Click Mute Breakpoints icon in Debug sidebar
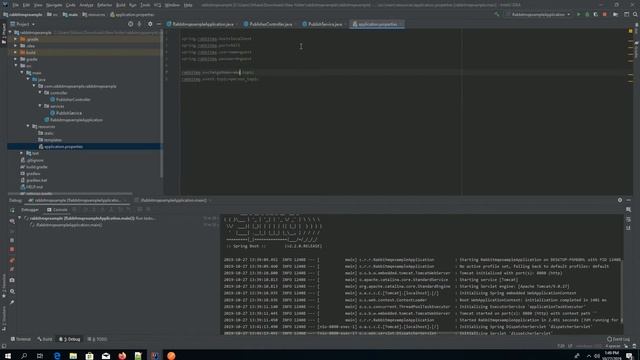Image resolution: width=640 pixels, height=360 pixels. coord(12,269)
